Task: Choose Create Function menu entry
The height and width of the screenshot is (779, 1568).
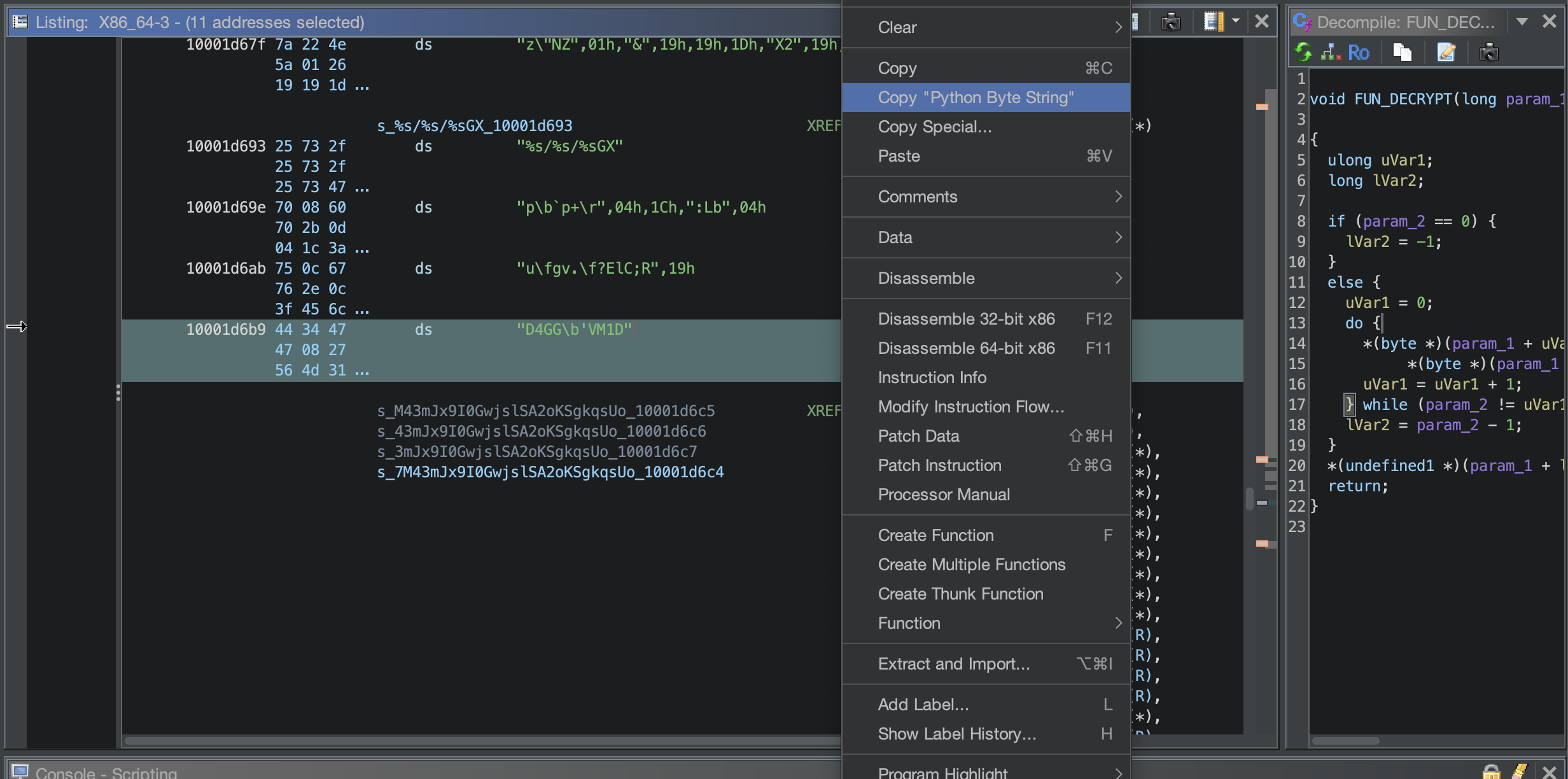Action: click(x=986, y=535)
